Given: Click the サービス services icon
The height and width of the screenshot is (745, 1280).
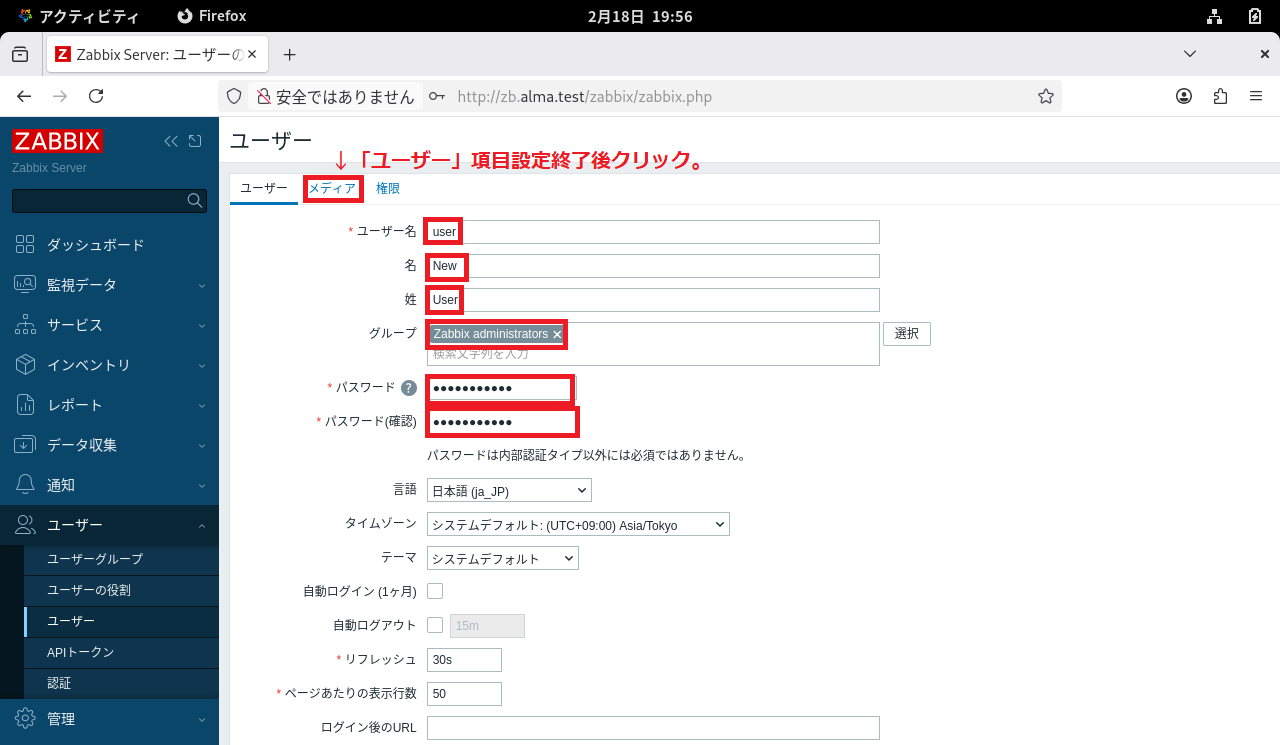Looking at the screenshot, I should tap(25, 325).
